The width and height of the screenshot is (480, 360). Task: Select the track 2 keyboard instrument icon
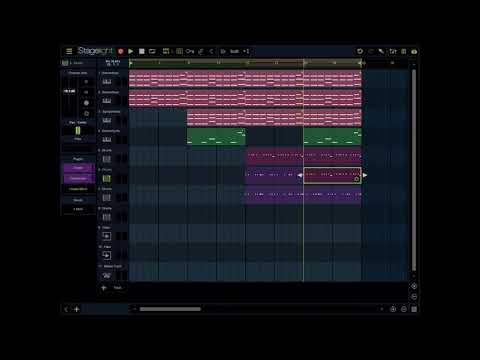tap(107, 101)
